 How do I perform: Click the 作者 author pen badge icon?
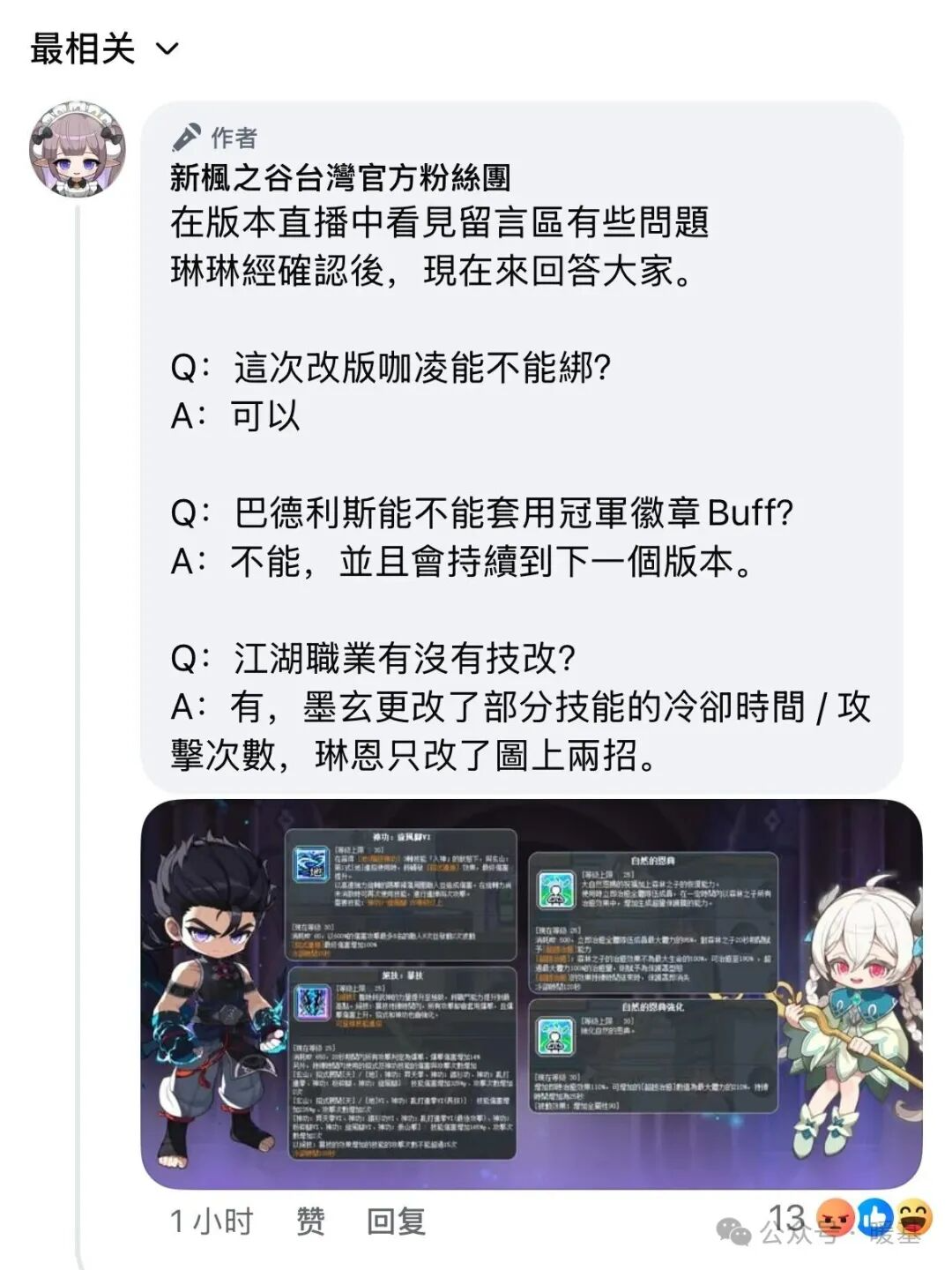186,138
